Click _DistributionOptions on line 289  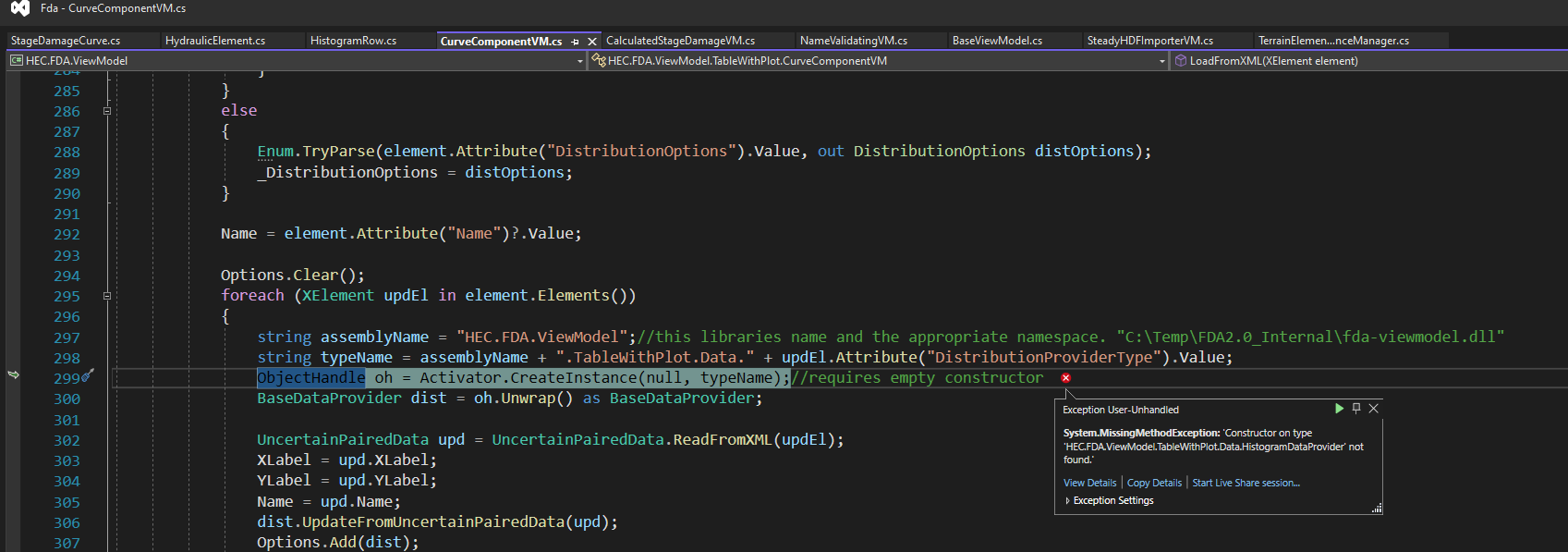point(347,172)
